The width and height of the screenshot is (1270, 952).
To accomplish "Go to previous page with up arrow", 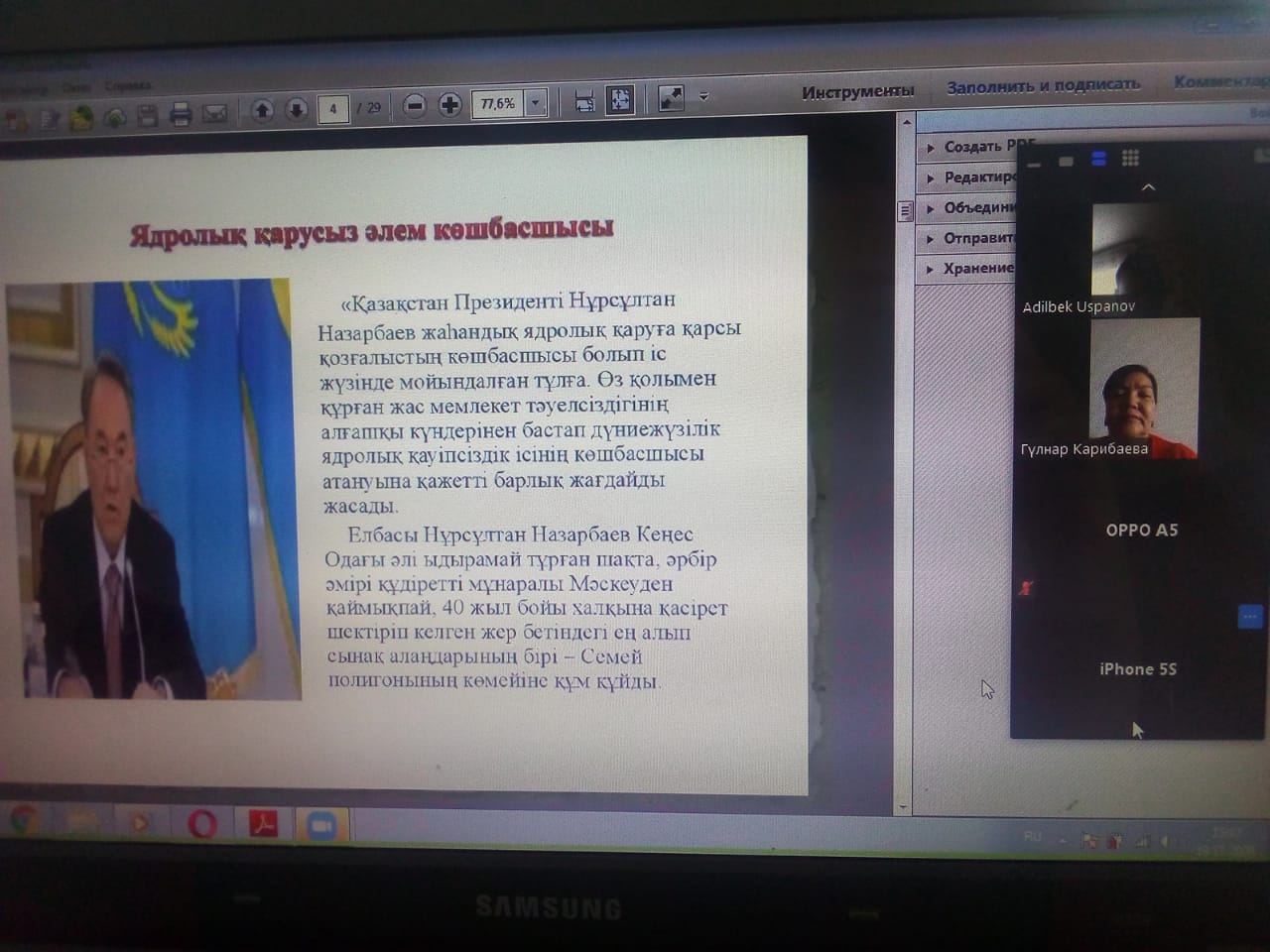I will (262, 110).
